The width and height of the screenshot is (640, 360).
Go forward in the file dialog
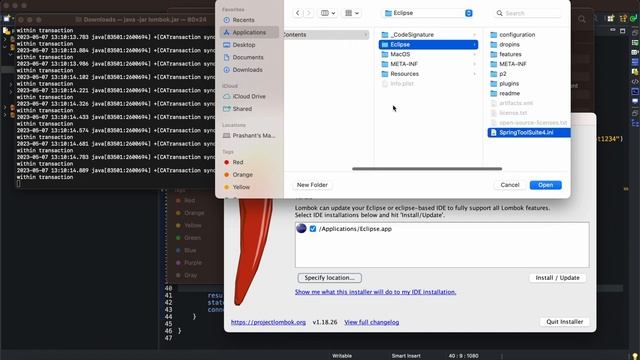pos(309,13)
